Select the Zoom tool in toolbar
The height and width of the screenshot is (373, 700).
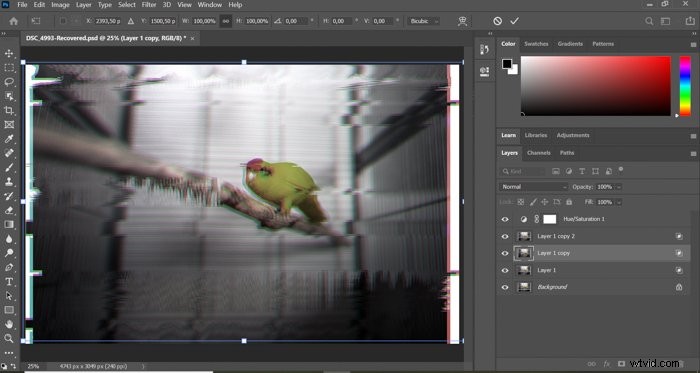(x=9, y=339)
